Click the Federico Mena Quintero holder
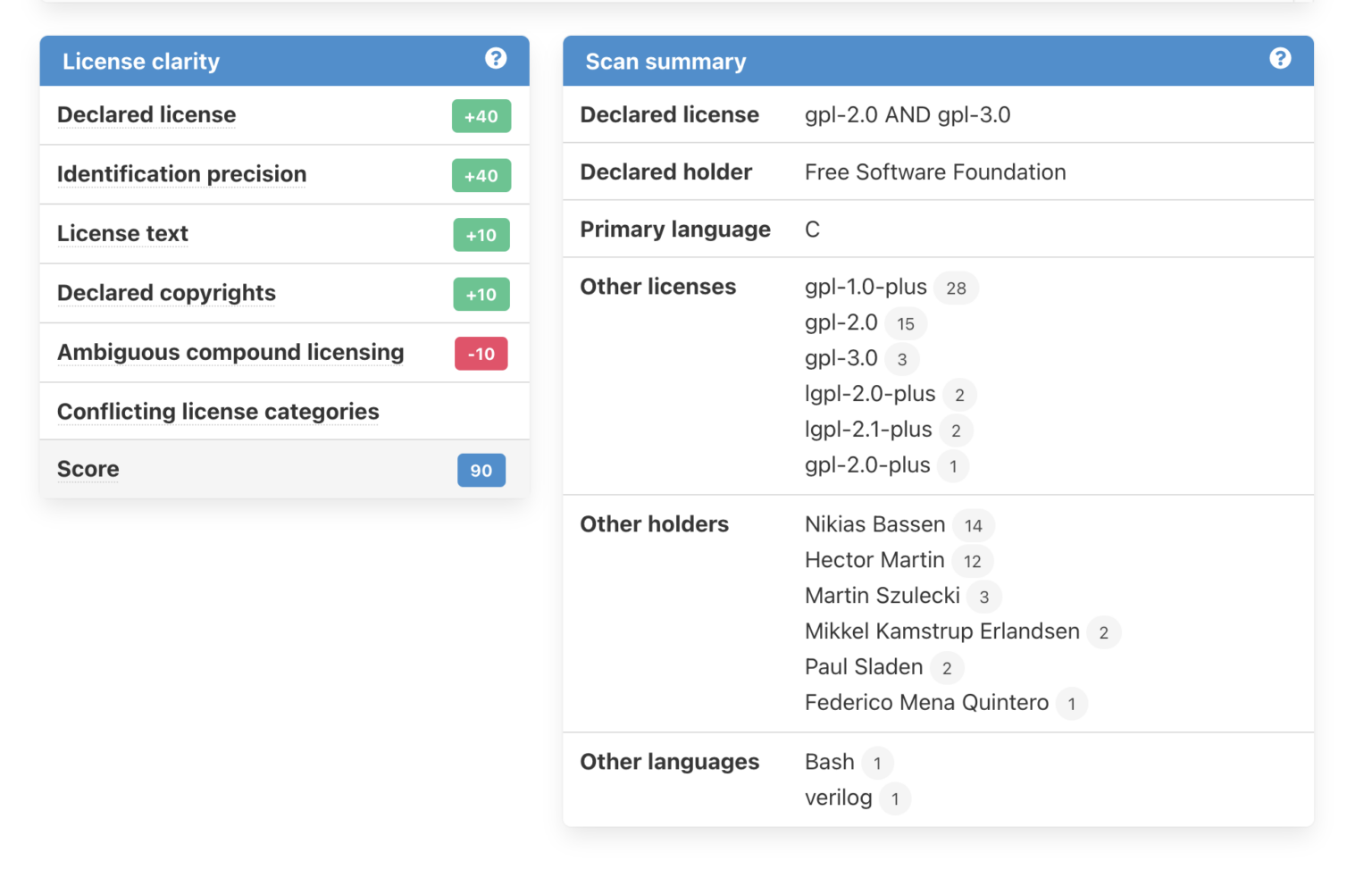 [x=926, y=703]
